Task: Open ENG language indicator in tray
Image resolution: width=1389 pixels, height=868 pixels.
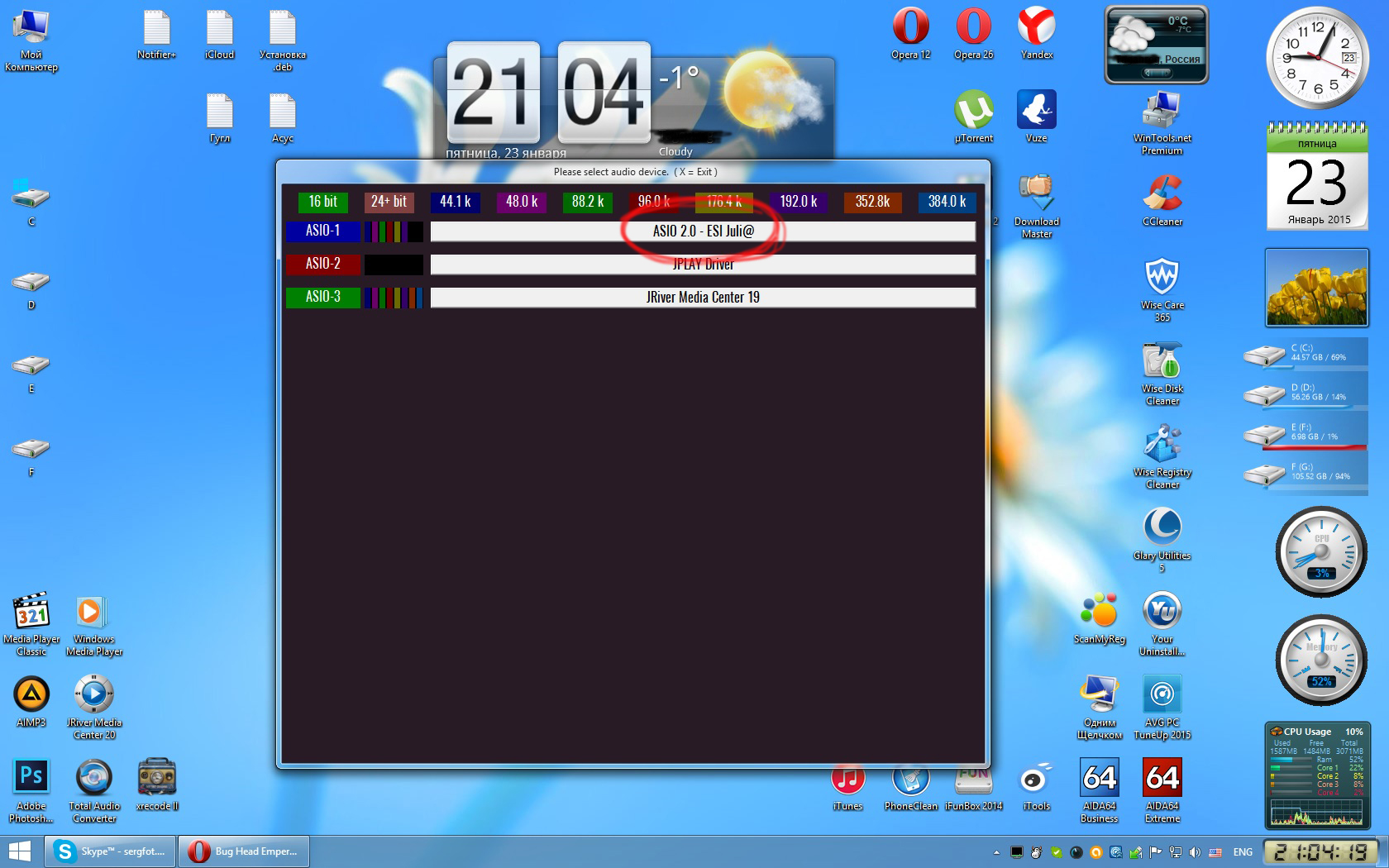Action: (x=1243, y=852)
